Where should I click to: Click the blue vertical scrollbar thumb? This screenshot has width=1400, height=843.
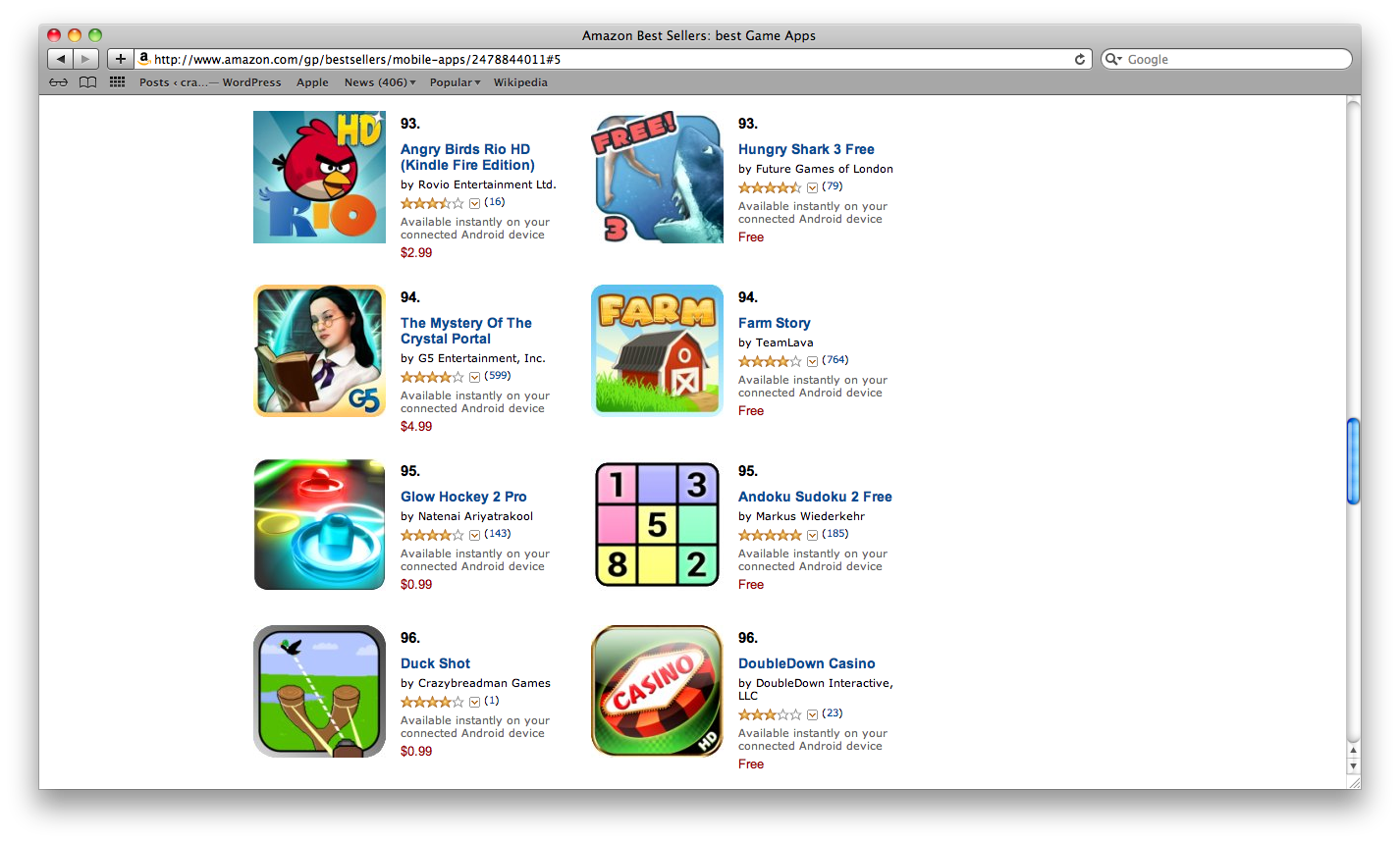click(1353, 461)
